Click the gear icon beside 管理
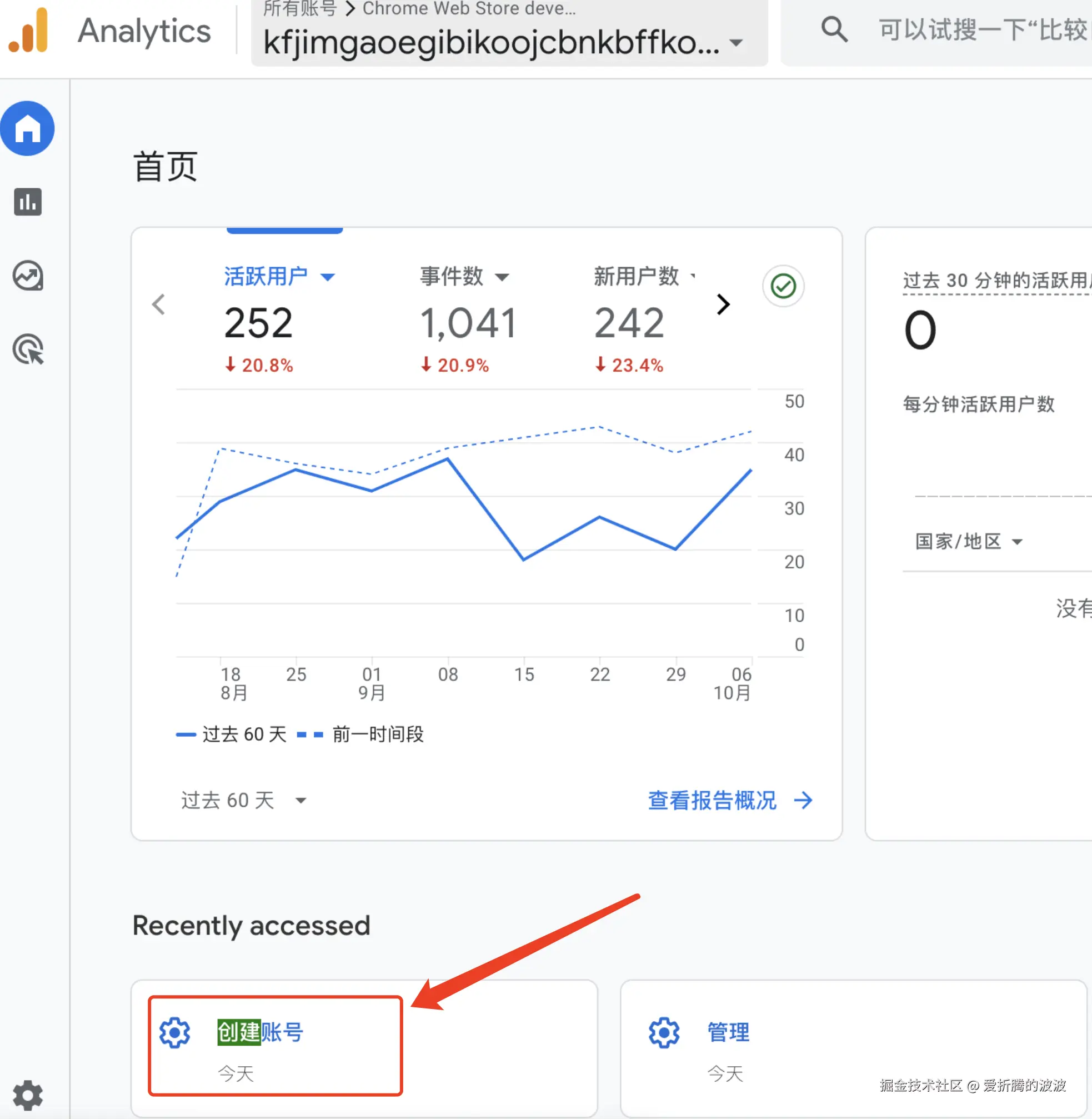1092x1119 pixels. [x=664, y=1033]
